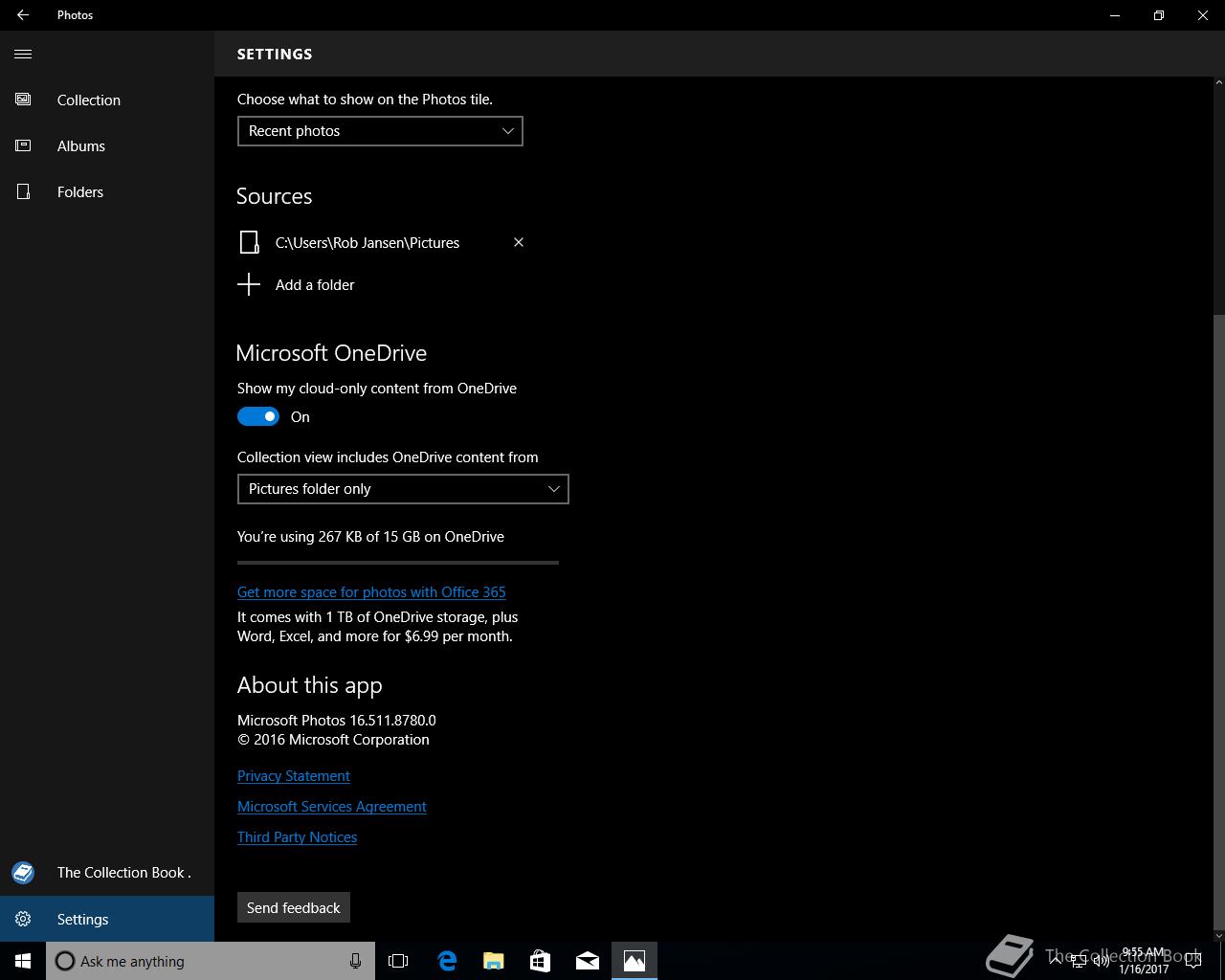The height and width of the screenshot is (980, 1225).
Task: Minimize the Photos window
Action: 1115,15
